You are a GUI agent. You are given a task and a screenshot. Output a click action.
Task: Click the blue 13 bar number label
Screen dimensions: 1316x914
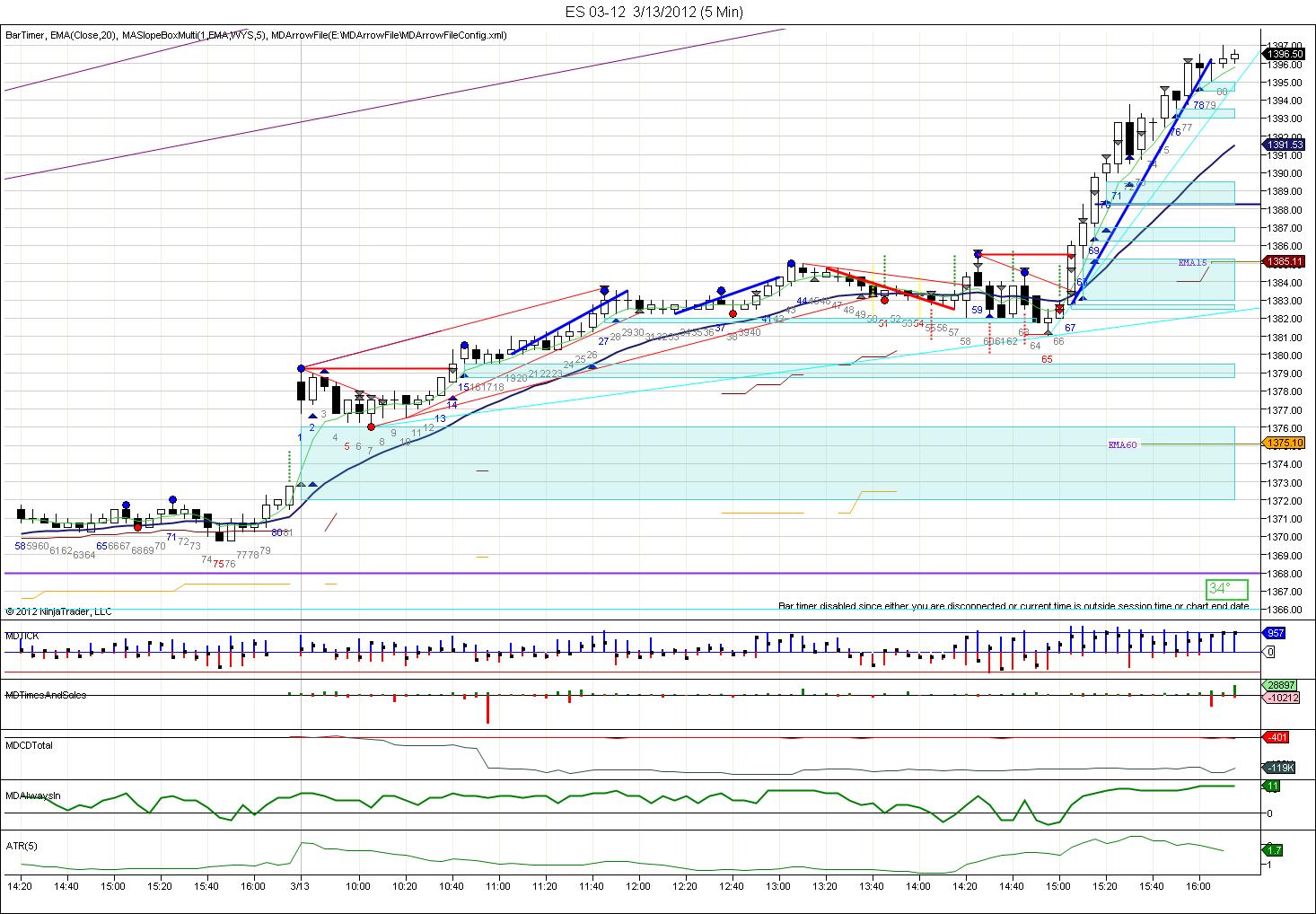tap(440, 418)
